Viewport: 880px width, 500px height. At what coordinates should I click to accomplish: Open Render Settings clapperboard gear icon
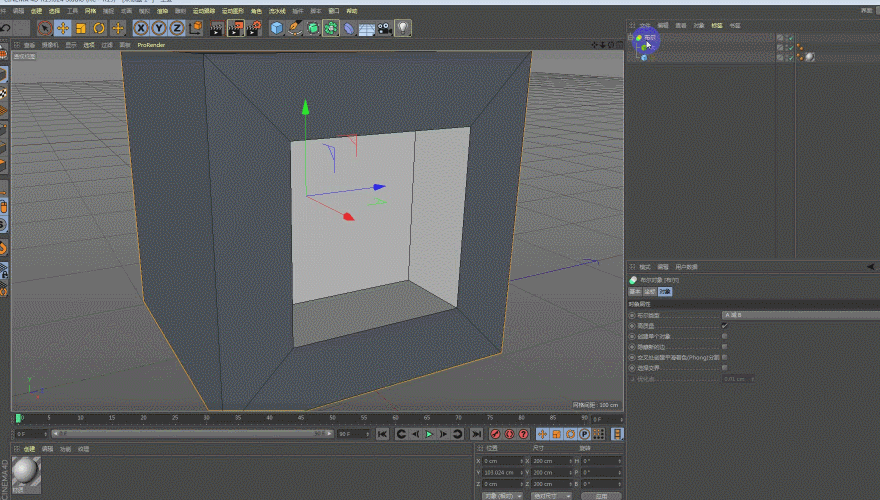point(254,28)
